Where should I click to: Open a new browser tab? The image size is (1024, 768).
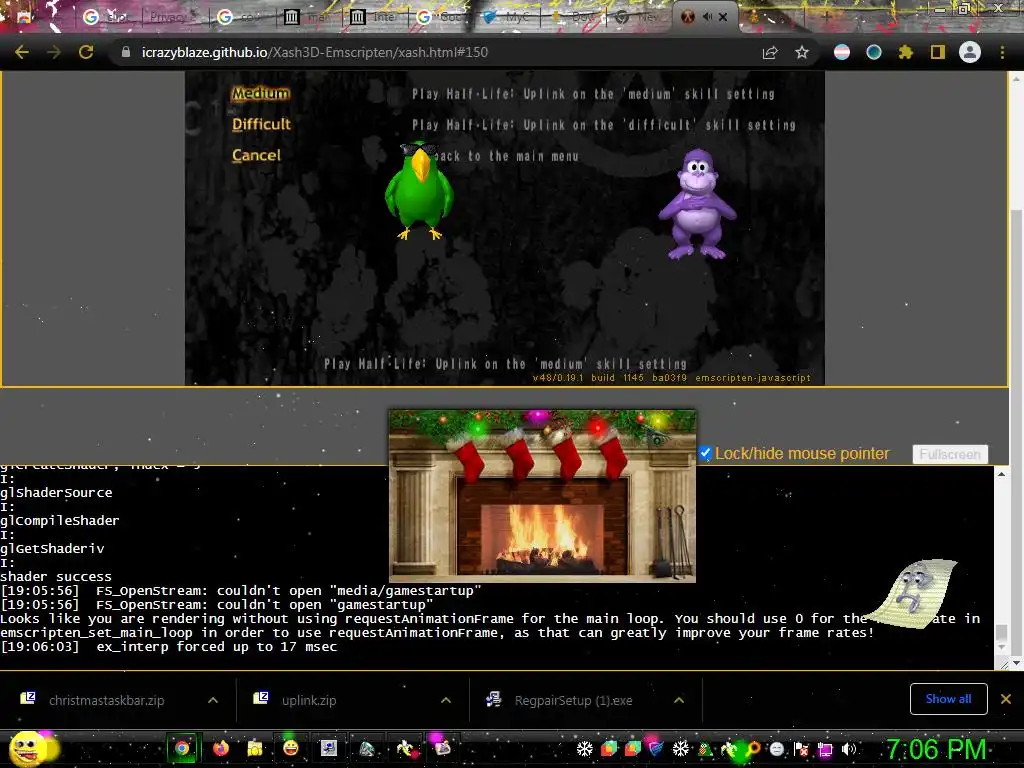(826, 17)
